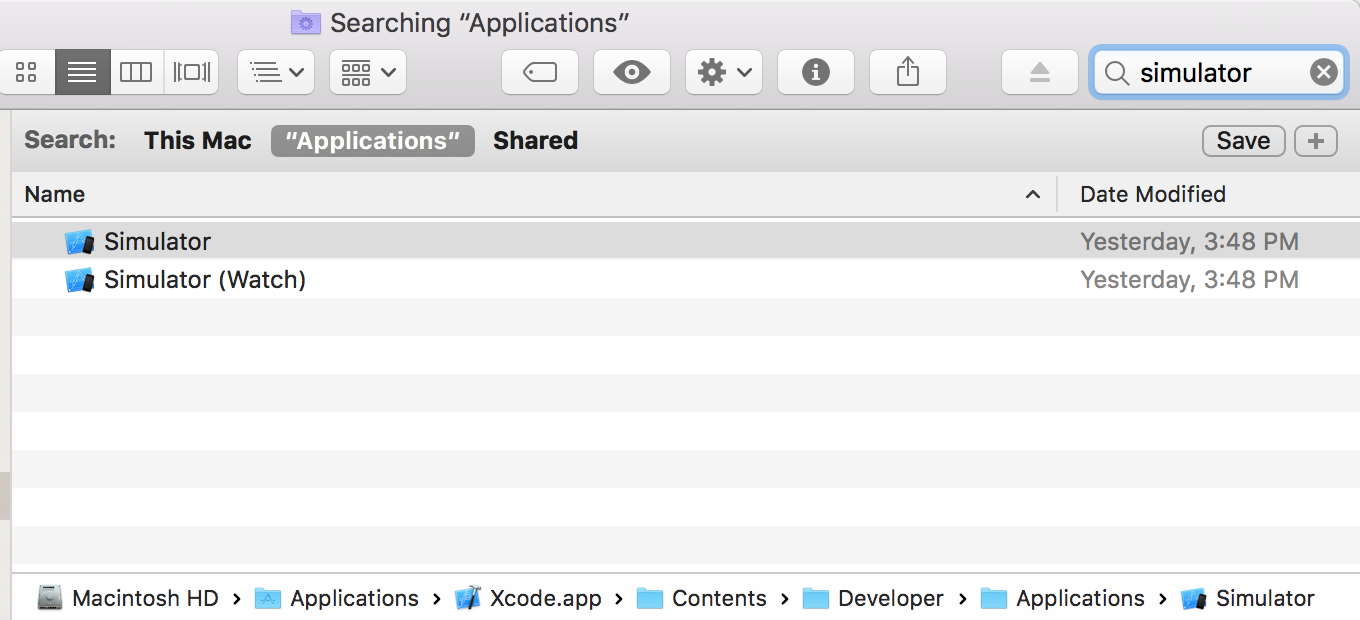The image size is (1360, 620).
Task: Click the Share button
Action: pos(908,72)
